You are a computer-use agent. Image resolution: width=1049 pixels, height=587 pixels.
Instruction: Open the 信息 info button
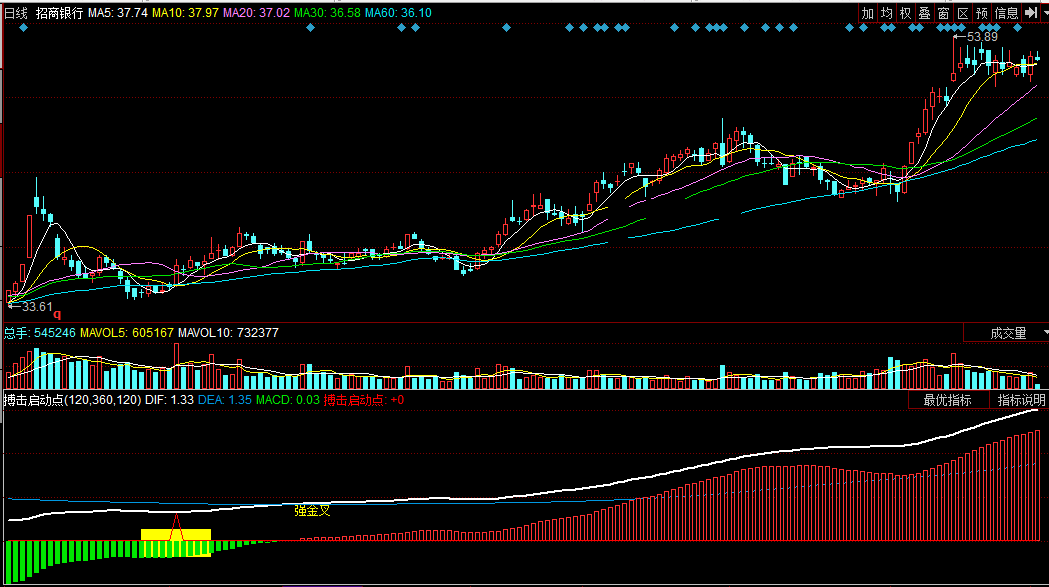tap(1006, 13)
